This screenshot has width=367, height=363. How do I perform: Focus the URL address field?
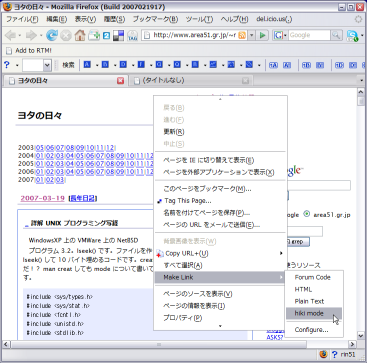pos(195,35)
